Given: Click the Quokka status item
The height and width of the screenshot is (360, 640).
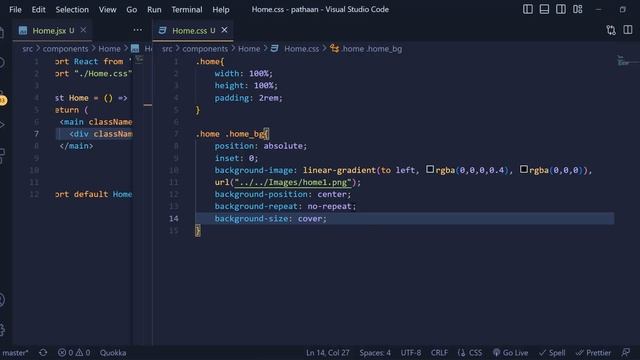Looking at the screenshot, I should click(113, 353).
